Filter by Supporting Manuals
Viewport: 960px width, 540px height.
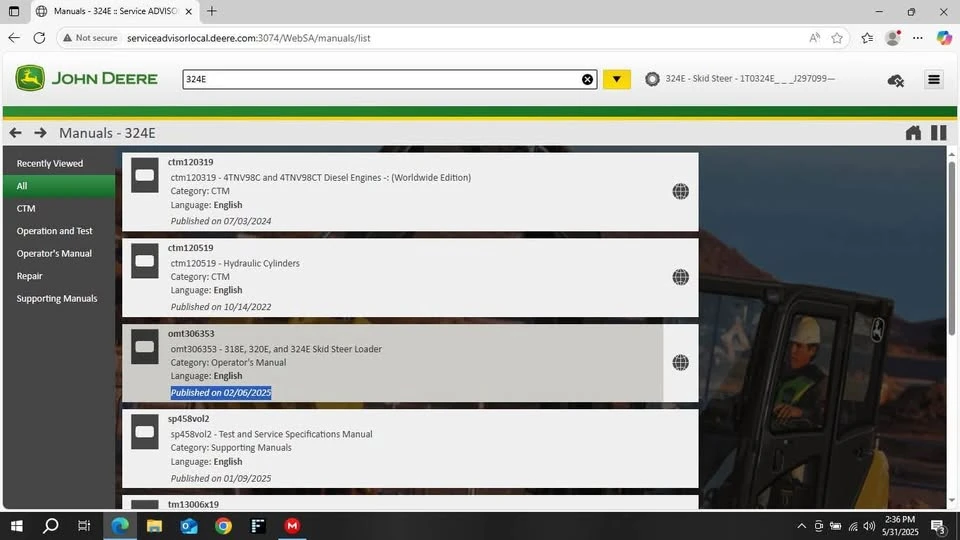tap(57, 299)
